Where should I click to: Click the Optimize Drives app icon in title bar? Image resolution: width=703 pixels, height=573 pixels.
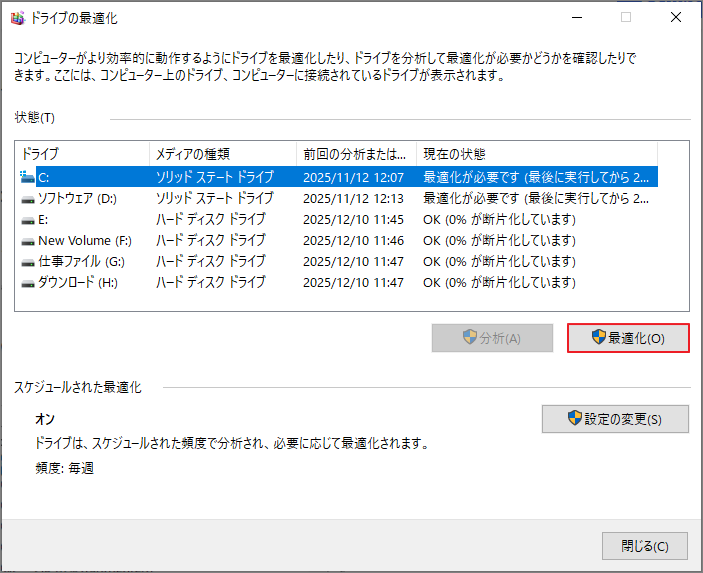coord(17,18)
